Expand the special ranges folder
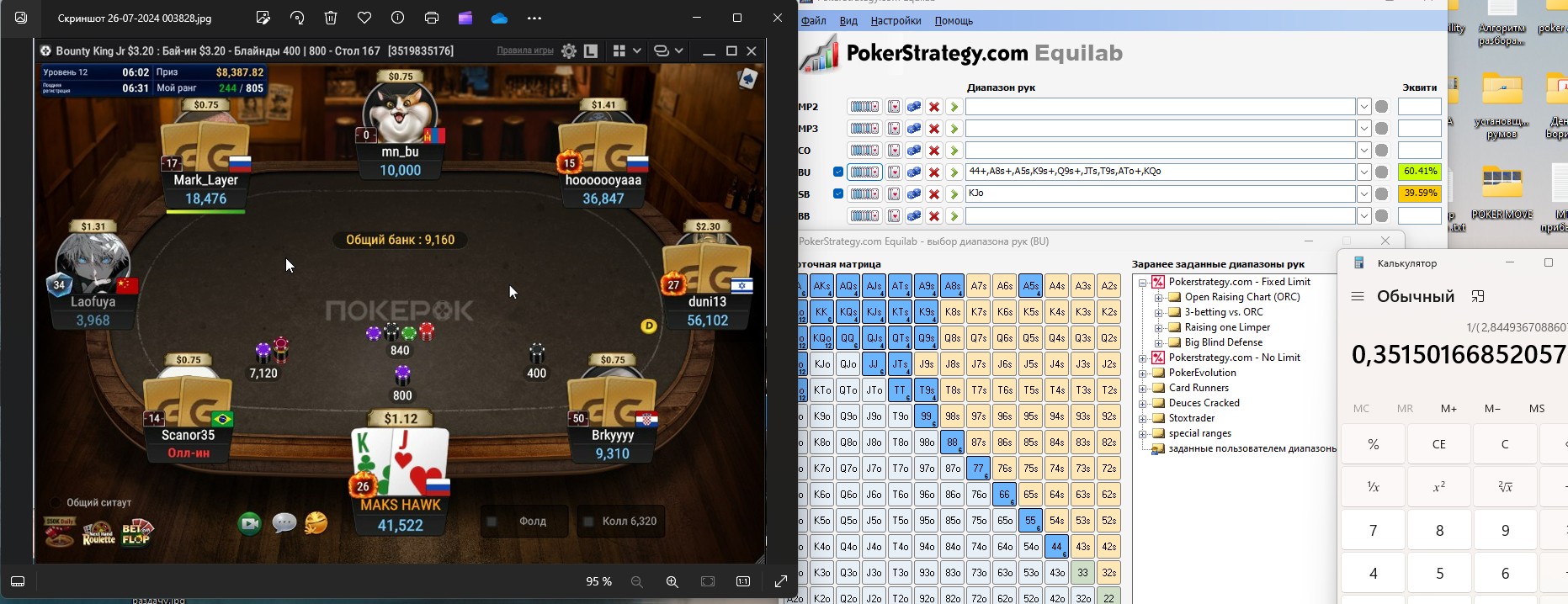Screen dimensions: 1568x604 [1143, 433]
